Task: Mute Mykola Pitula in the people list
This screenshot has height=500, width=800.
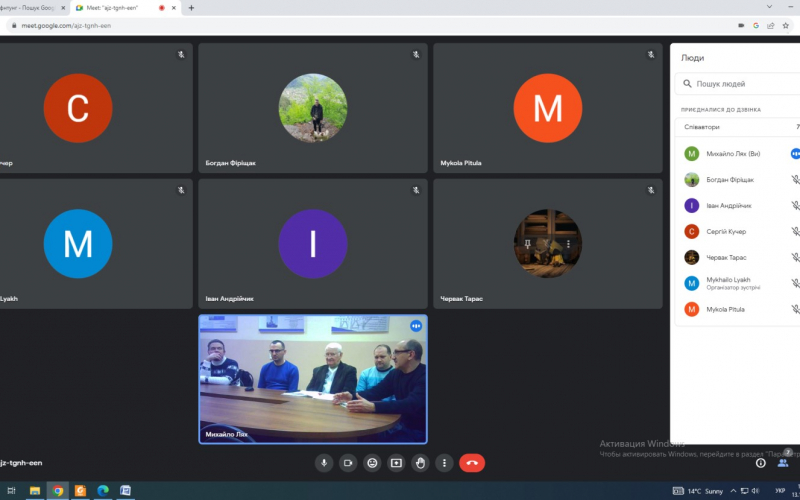Action: pos(795,309)
